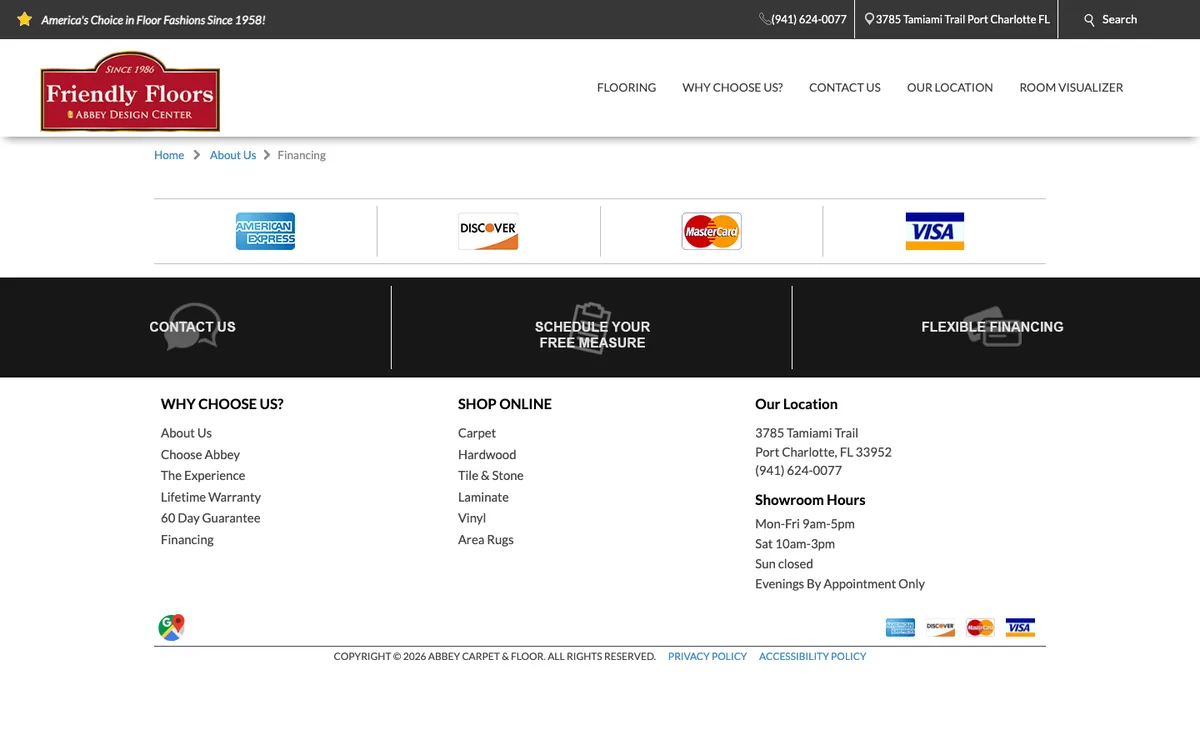1200x750 pixels.
Task: Click the gold star icon in top bar
Action: click(25, 19)
